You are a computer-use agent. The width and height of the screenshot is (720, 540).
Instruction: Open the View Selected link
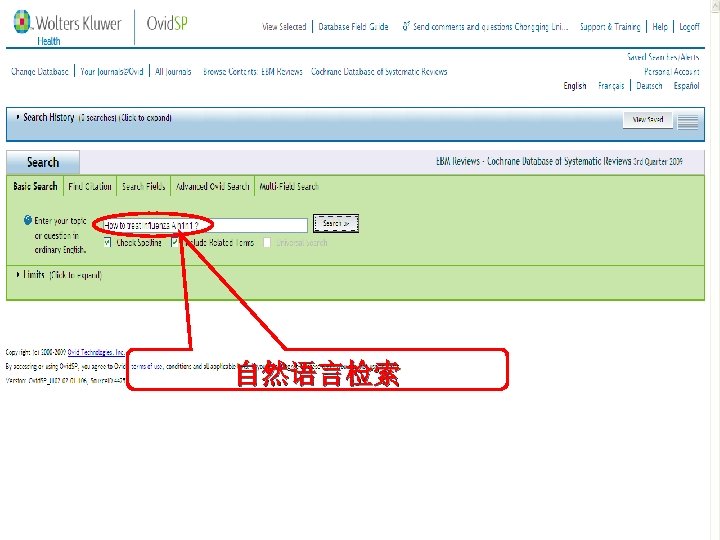284,27
